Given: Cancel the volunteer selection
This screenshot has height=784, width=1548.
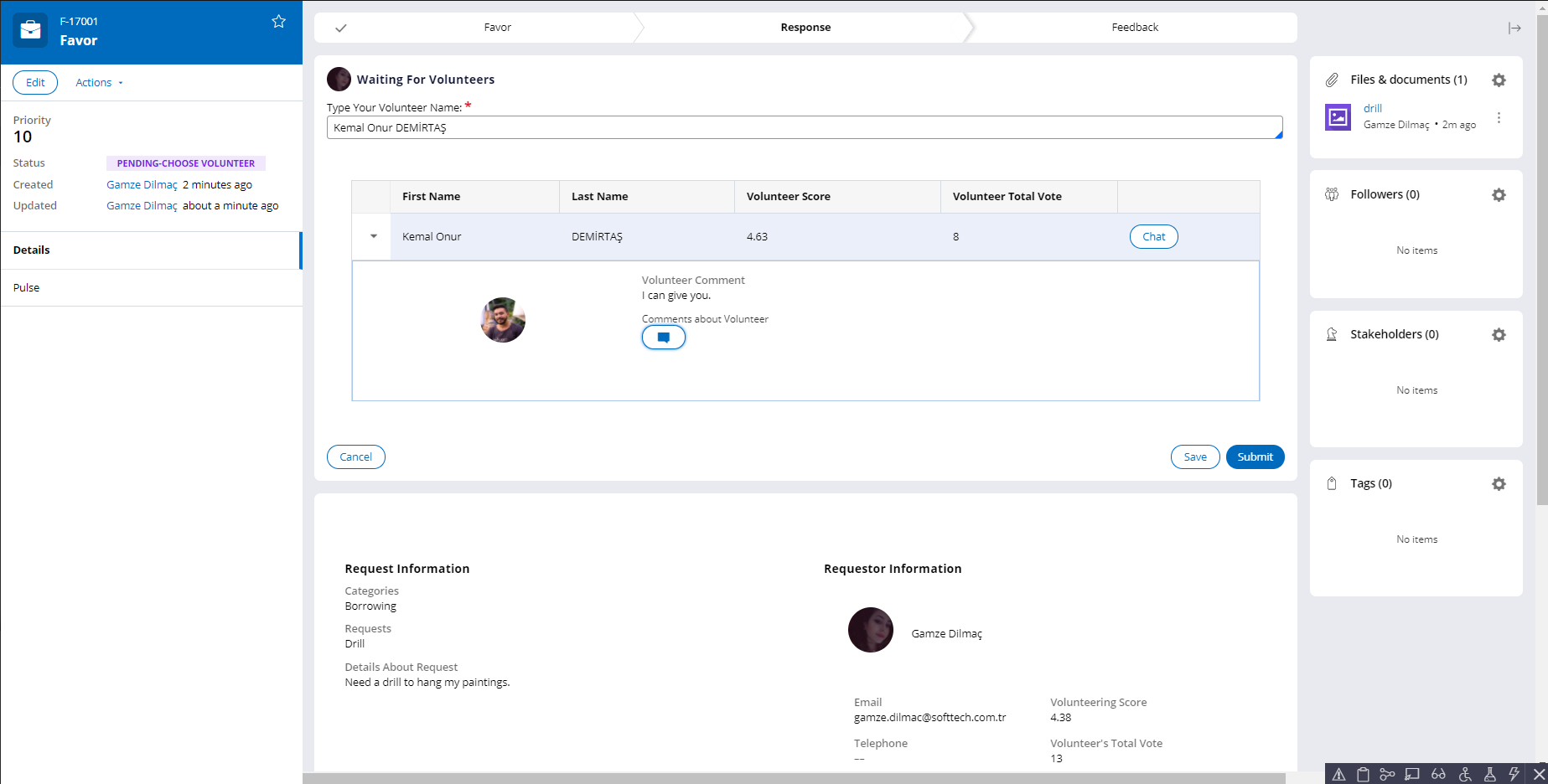Looking at the screenshot, I should 356,457.
